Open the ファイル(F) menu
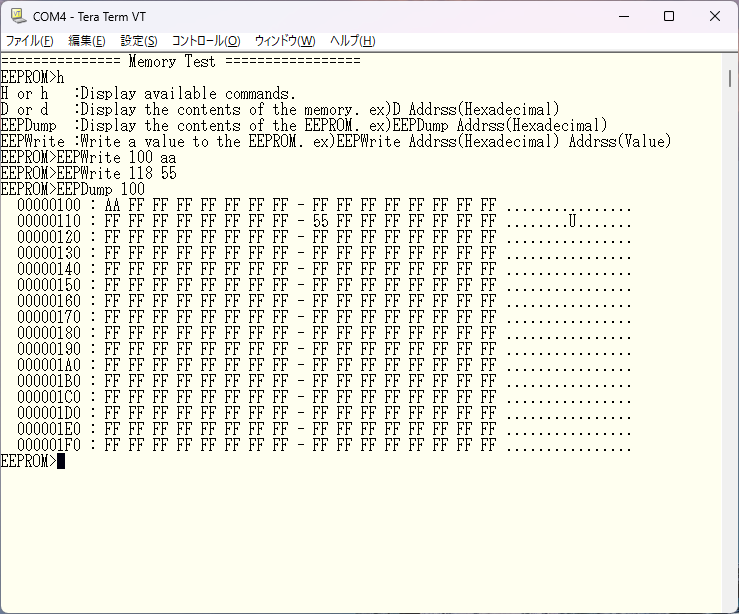Screen dimensions: 739x614 pos(30,41)
